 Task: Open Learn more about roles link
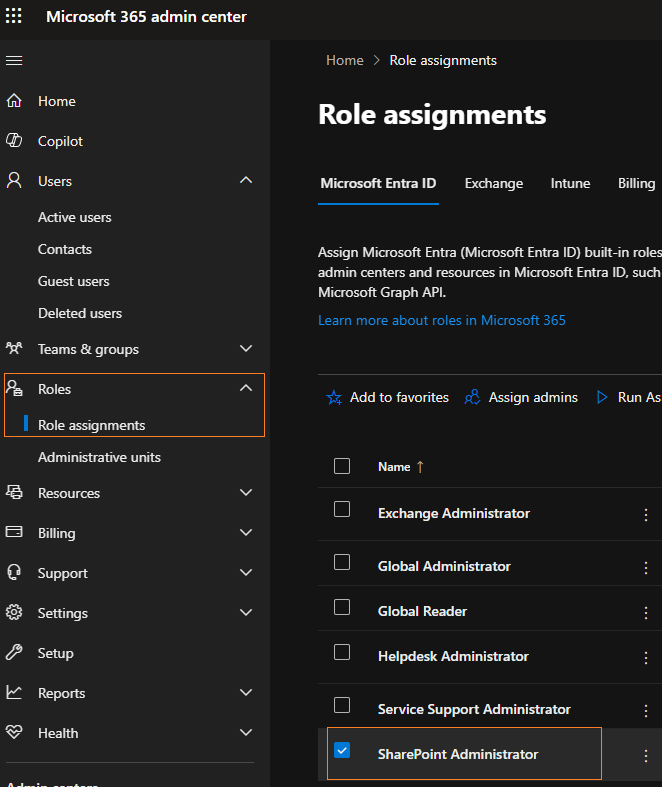coord(442,320)
